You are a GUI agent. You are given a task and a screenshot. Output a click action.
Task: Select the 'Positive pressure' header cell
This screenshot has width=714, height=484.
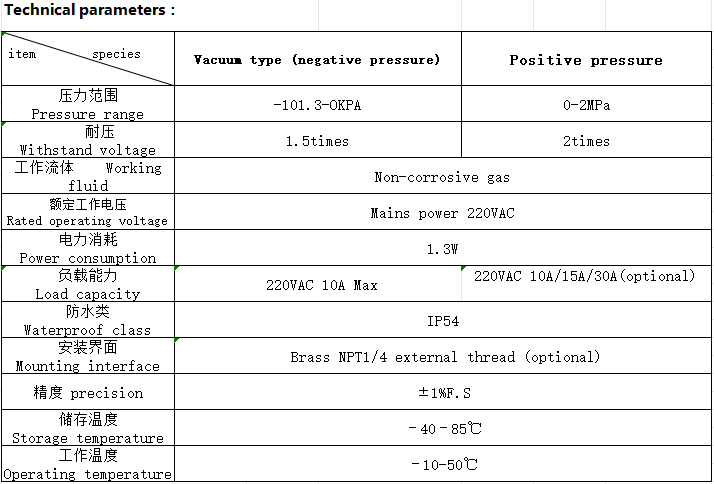(x=585, y=60)
